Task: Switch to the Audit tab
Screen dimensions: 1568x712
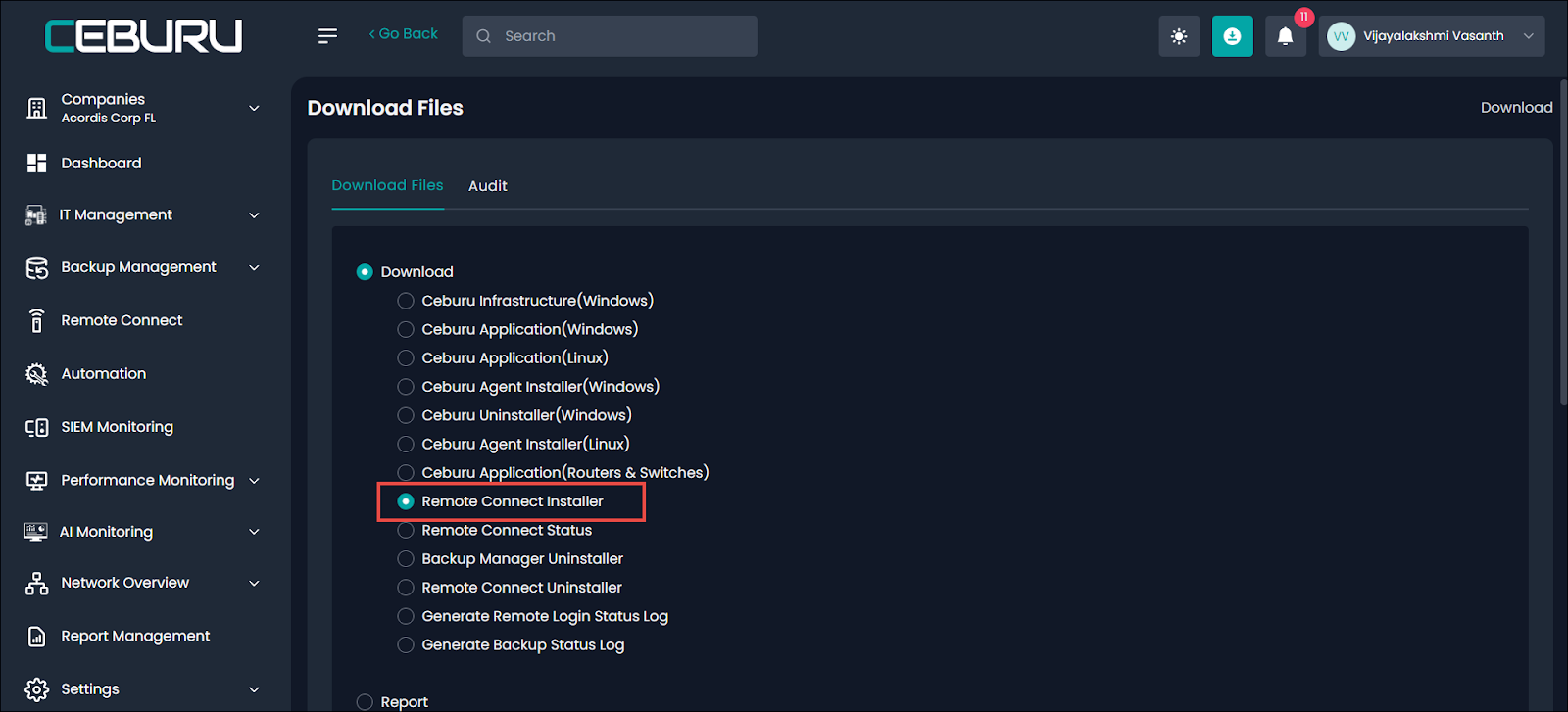Action: 487,186
